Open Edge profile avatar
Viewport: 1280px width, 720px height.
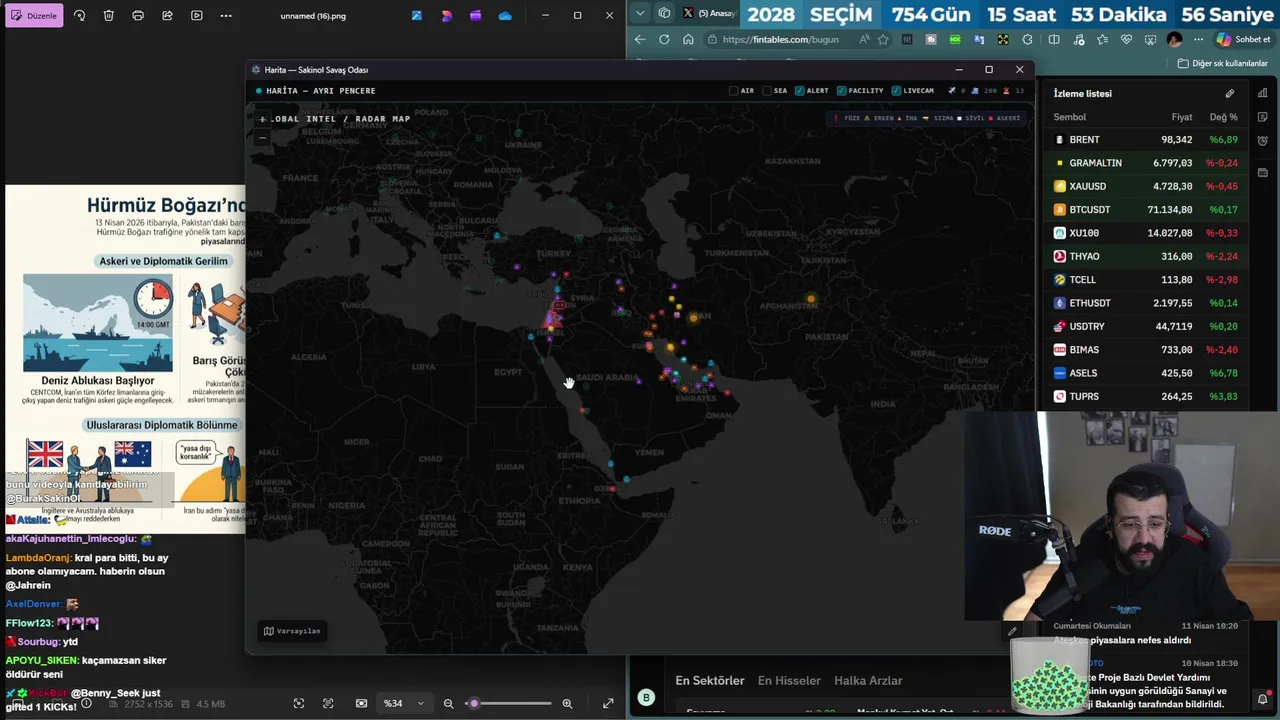point(1174,40)
